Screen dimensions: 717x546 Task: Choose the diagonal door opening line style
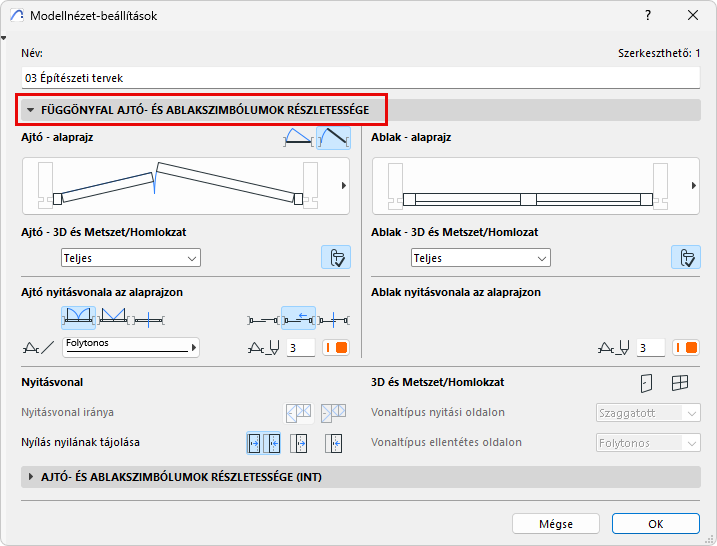(113, 318)
